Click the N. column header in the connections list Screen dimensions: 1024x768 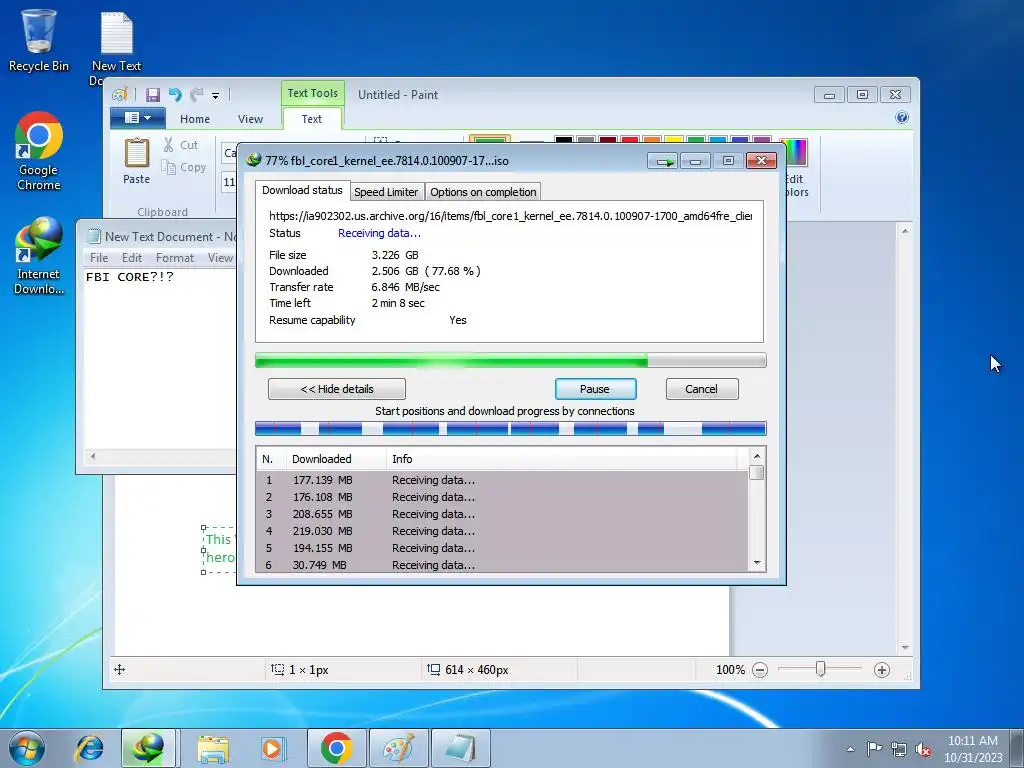[271, 459]
